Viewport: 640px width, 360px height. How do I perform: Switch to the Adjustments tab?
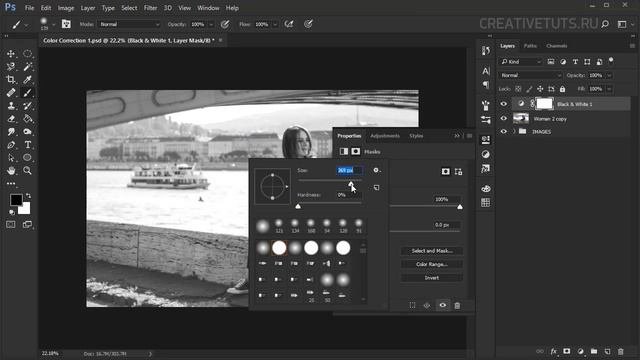click(x=385, y=136)
